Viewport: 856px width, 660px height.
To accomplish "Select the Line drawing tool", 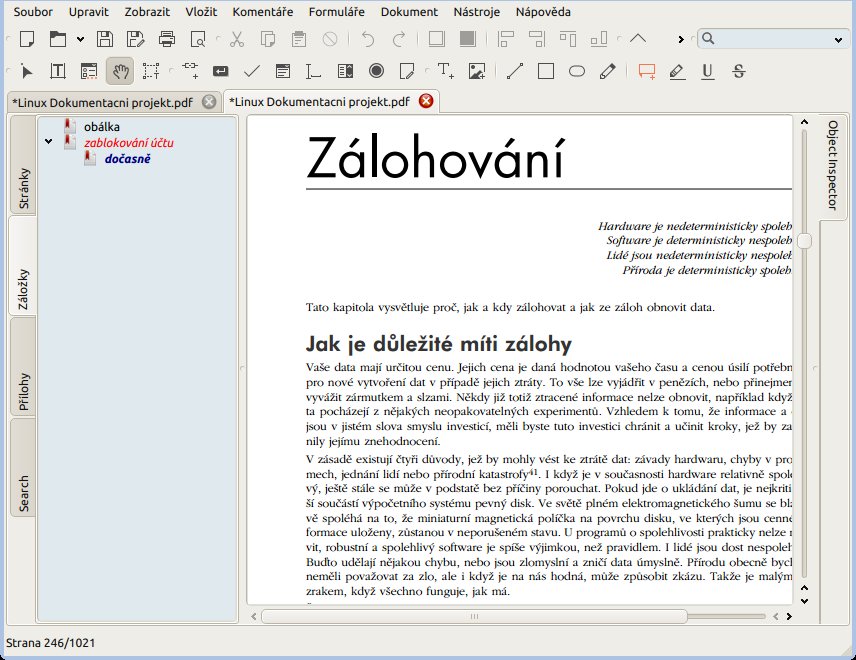I will click(x=515, y=71).
